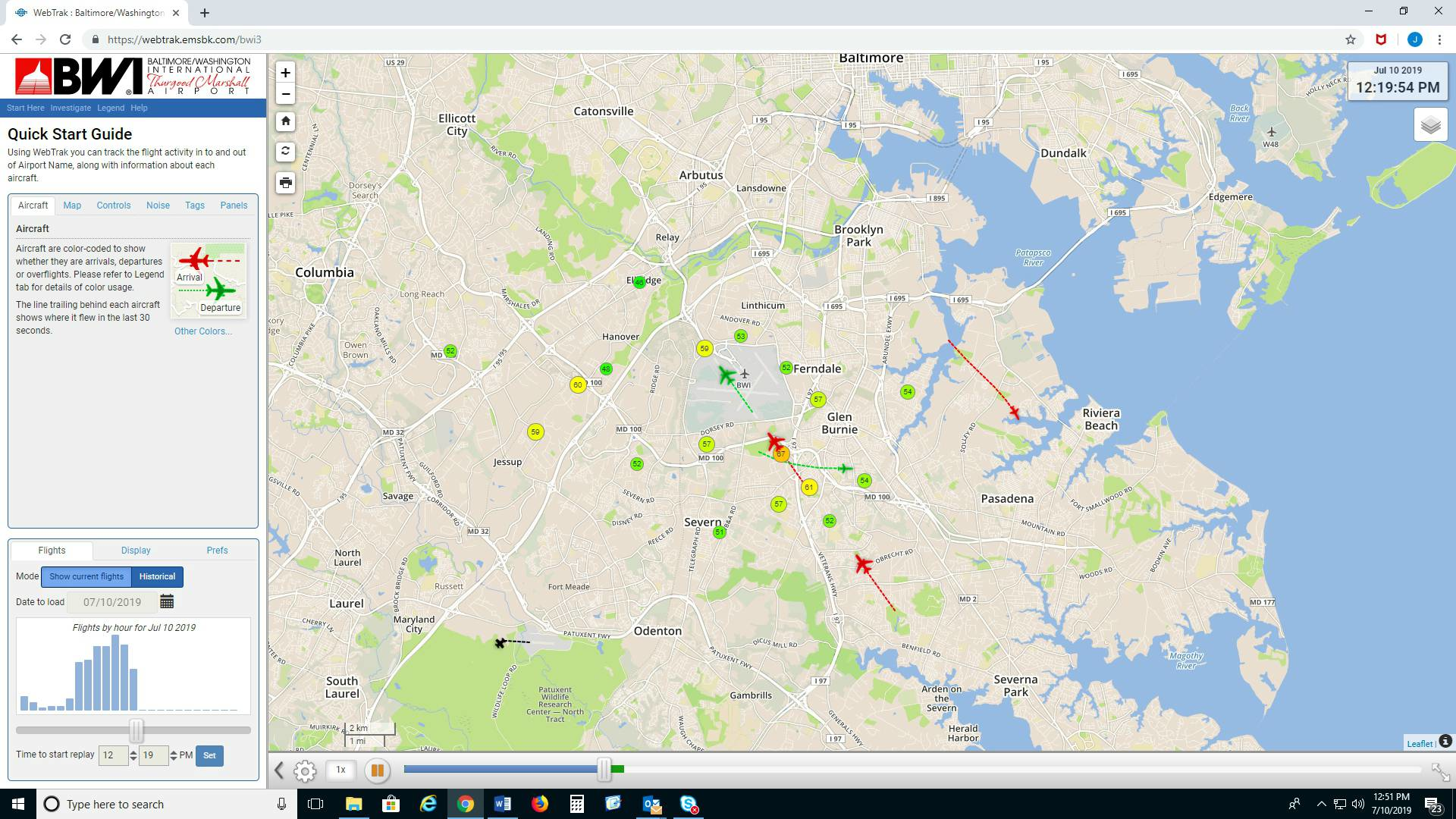Open the calendar date picker
This screenshot has width=1456, height=819.
(168, 601)
